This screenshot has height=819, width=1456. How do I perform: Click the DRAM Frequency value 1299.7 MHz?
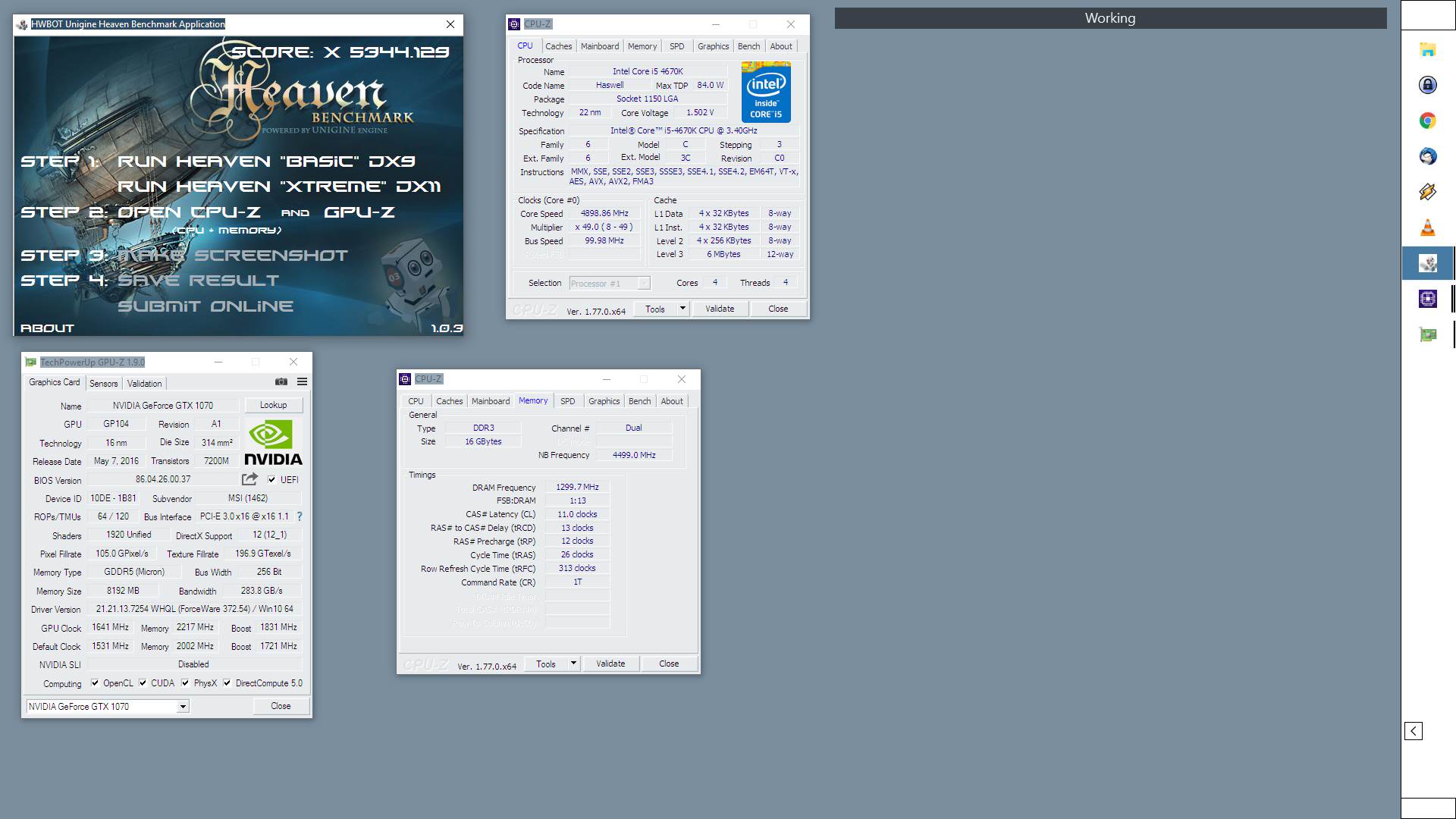pyautogui.click(x=577, y=488)
